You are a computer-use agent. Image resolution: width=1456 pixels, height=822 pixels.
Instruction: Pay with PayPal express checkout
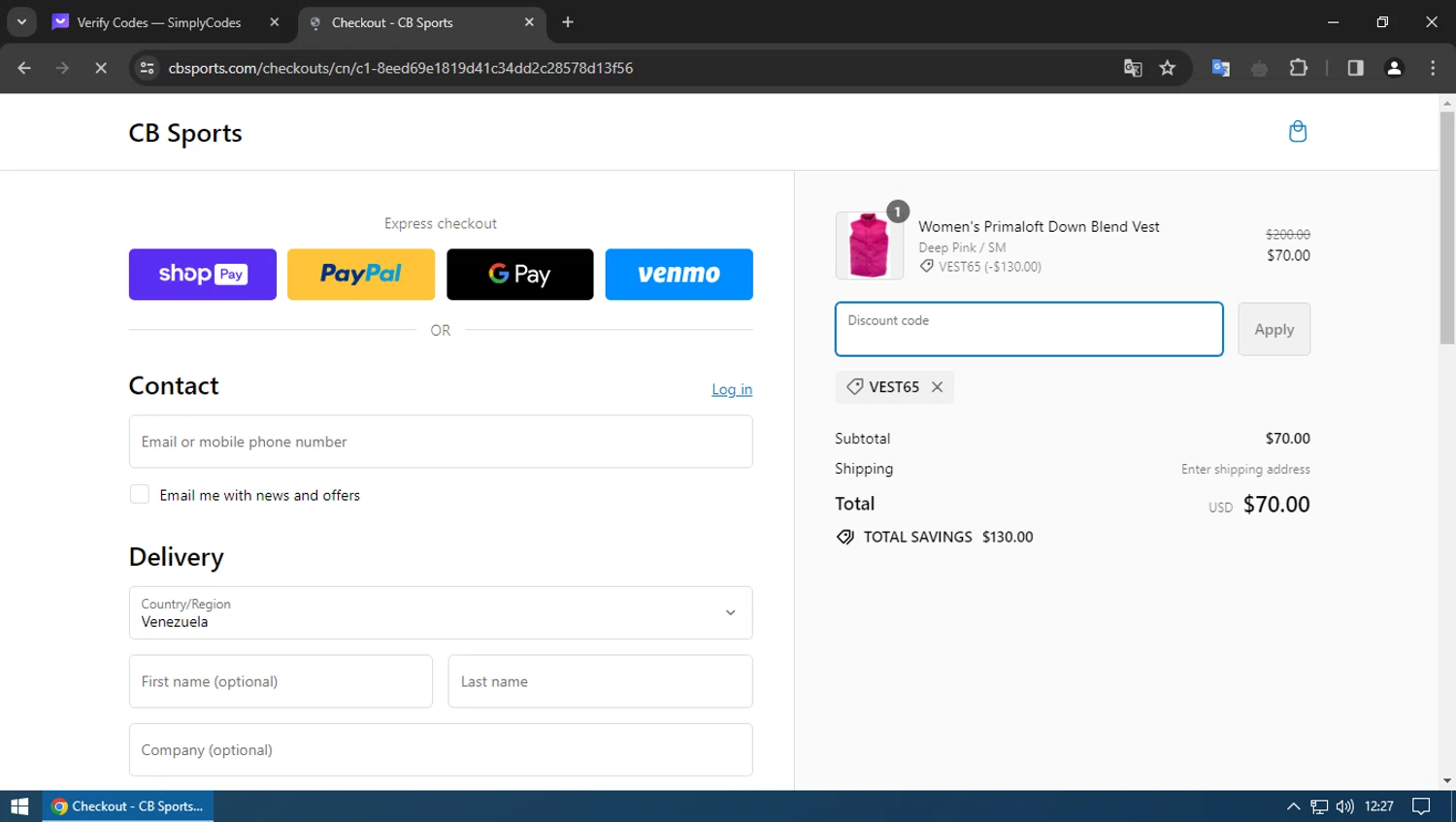click(x=361, y=274)
